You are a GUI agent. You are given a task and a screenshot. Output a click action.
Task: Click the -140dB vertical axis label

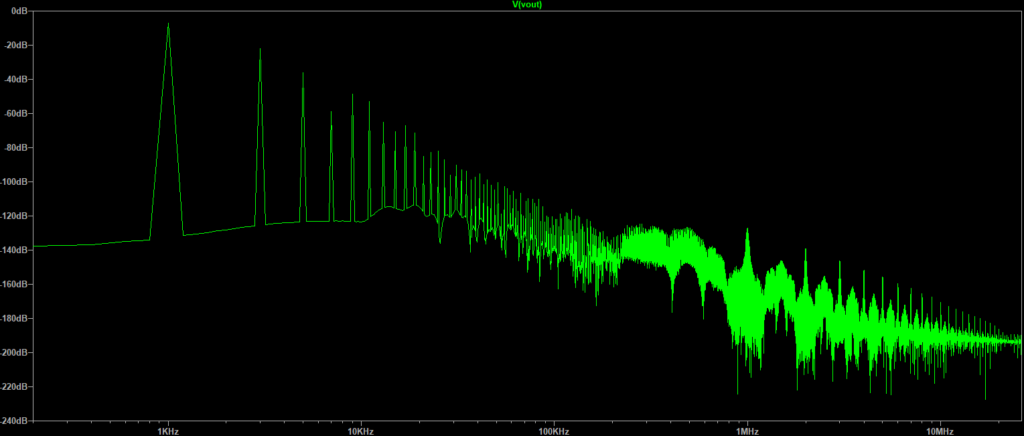click(x=15, y=250)
